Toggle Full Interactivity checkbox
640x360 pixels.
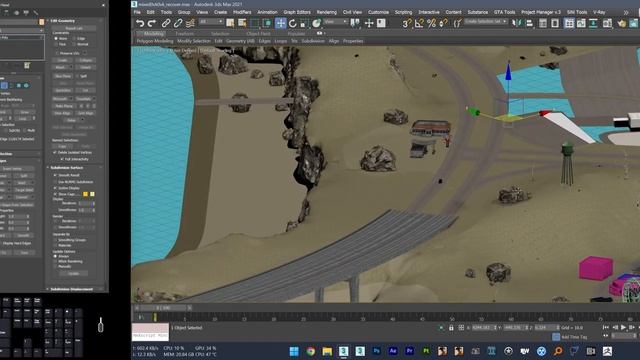62,159
